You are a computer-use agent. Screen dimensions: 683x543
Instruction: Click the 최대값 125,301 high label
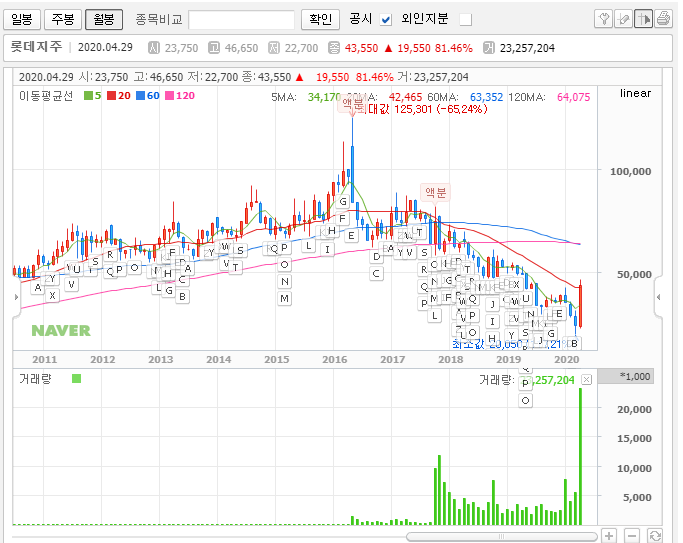point(422,109)
